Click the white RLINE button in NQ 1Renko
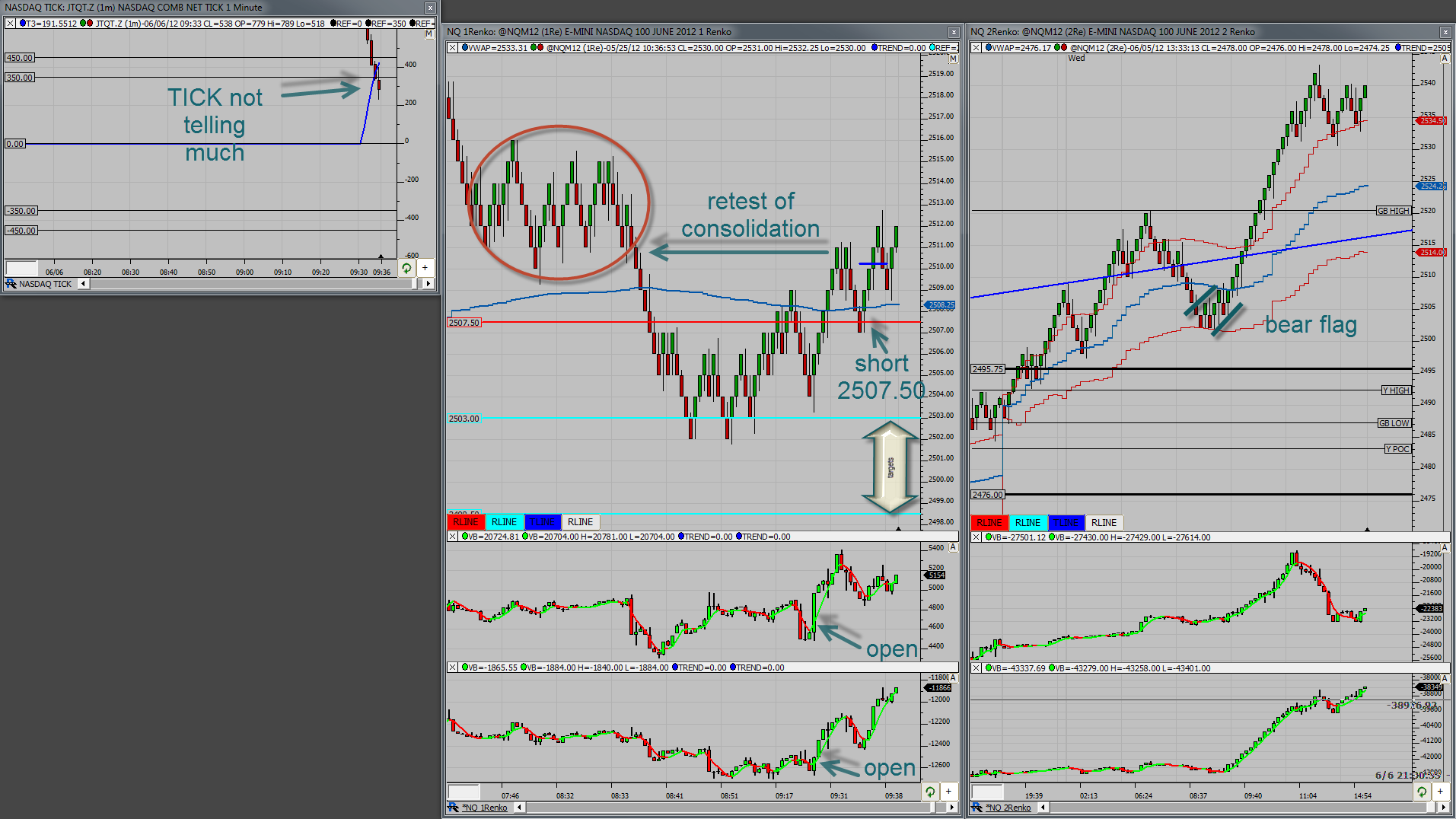This screenshot has height=819, width=1456. (581, 522)
